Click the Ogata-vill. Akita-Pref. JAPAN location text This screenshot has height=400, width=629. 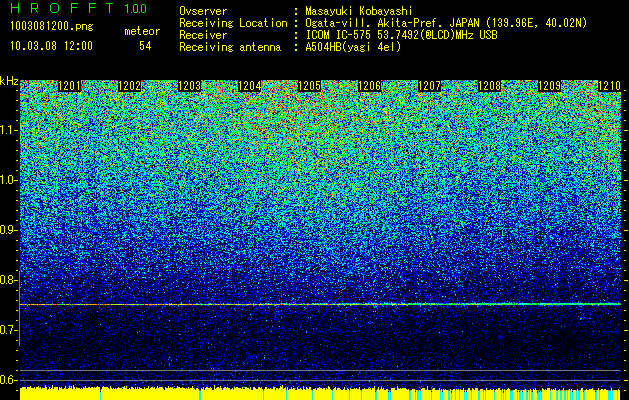(446, 23)
